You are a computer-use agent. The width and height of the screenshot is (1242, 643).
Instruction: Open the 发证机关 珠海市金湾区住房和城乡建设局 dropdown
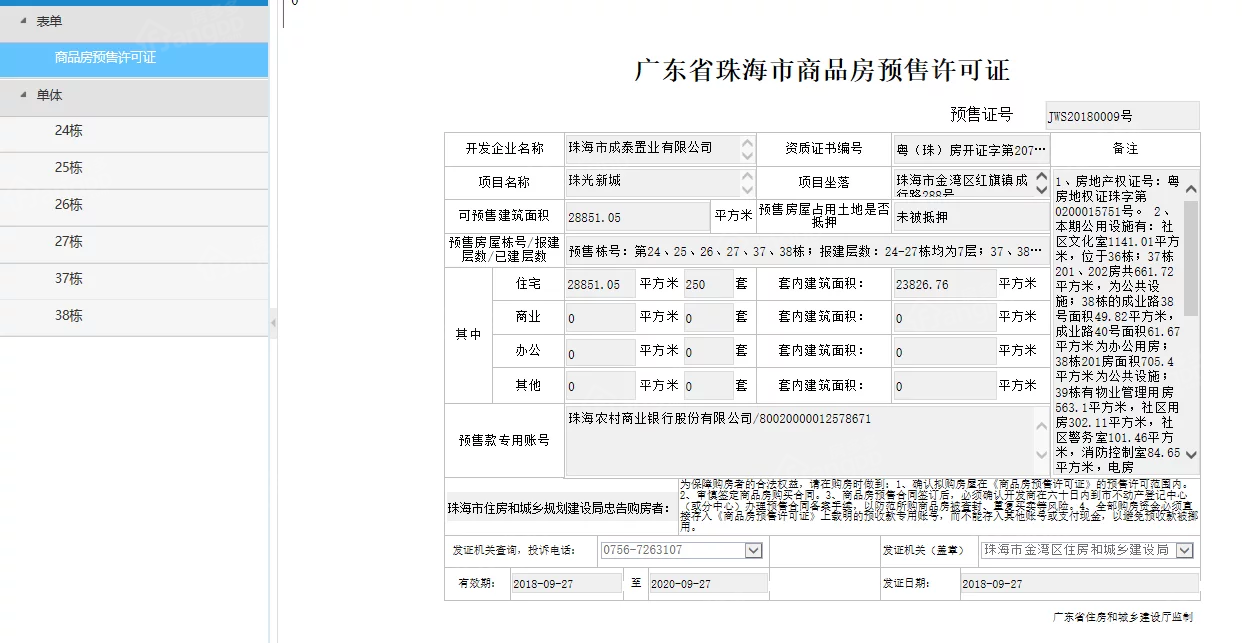tap(1184, 550)
